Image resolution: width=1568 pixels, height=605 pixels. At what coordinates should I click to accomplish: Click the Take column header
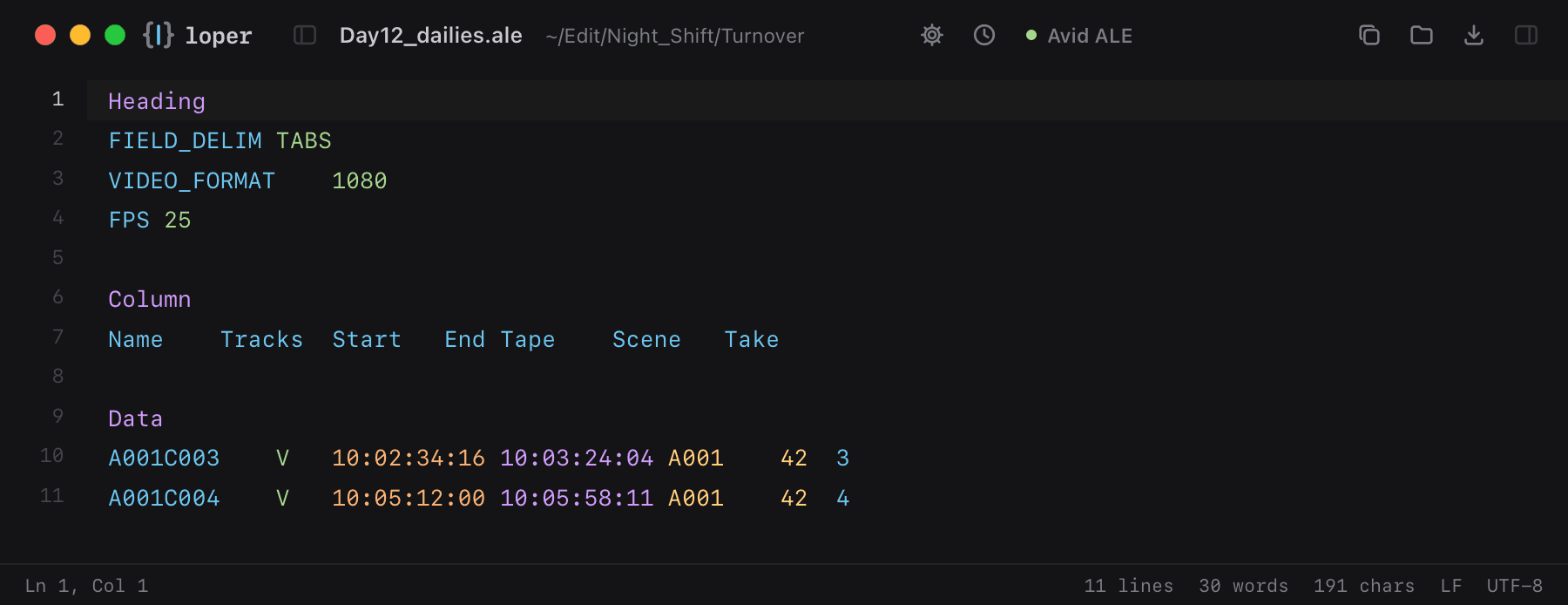point(752,339)
